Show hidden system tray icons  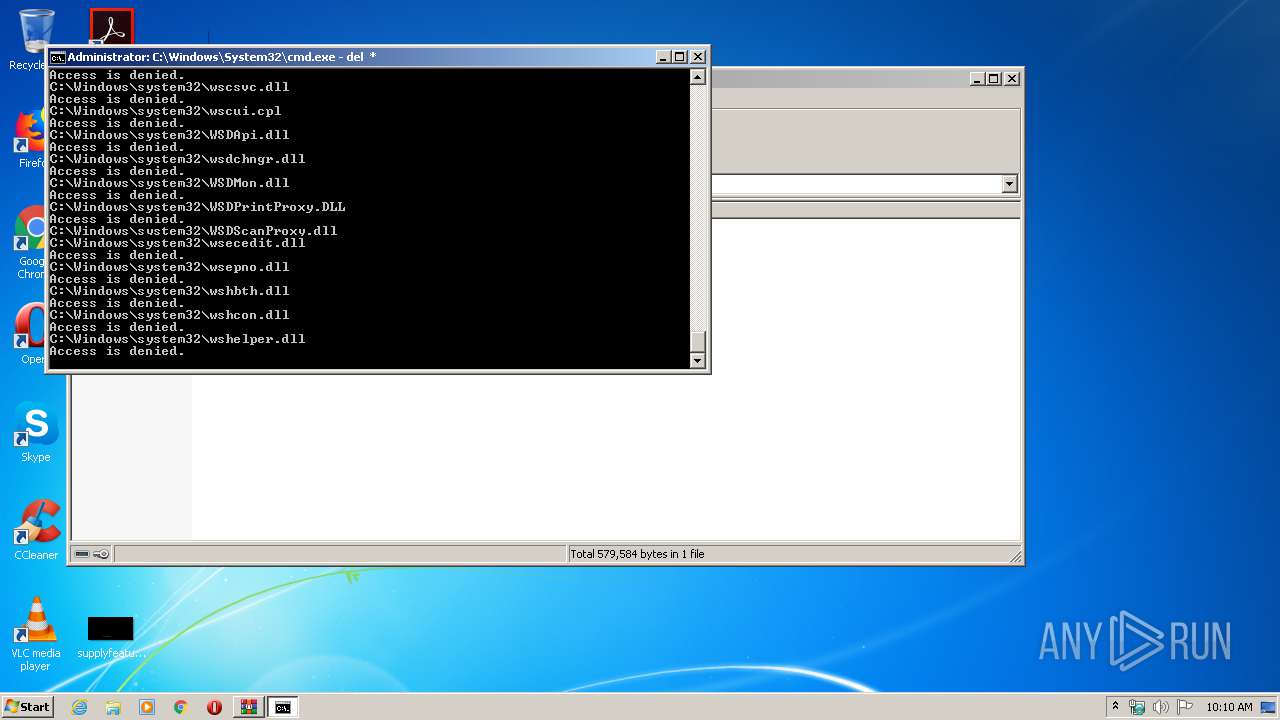(x=1116, y=706)
